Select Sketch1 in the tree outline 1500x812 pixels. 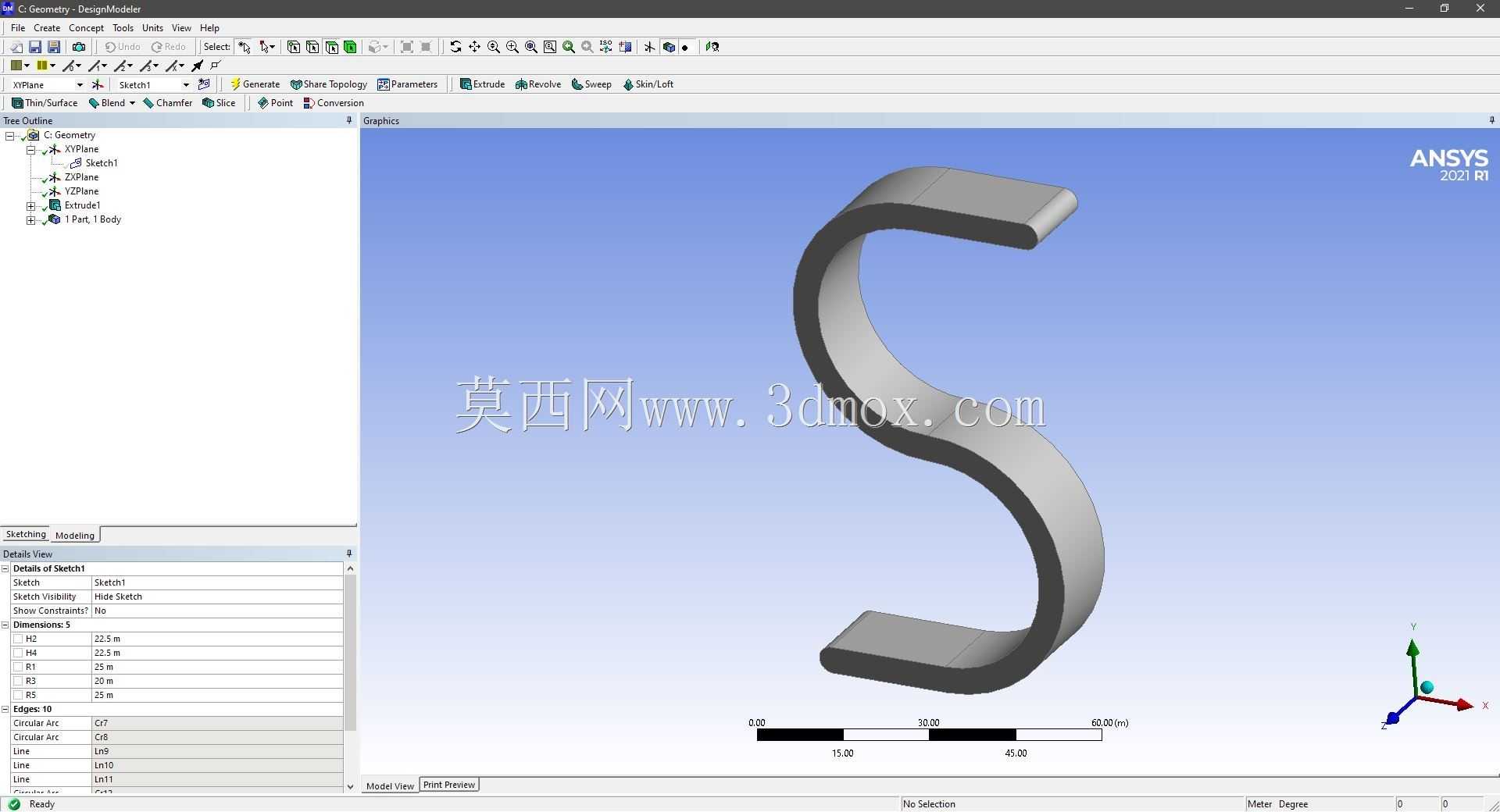tap(102, 163)
